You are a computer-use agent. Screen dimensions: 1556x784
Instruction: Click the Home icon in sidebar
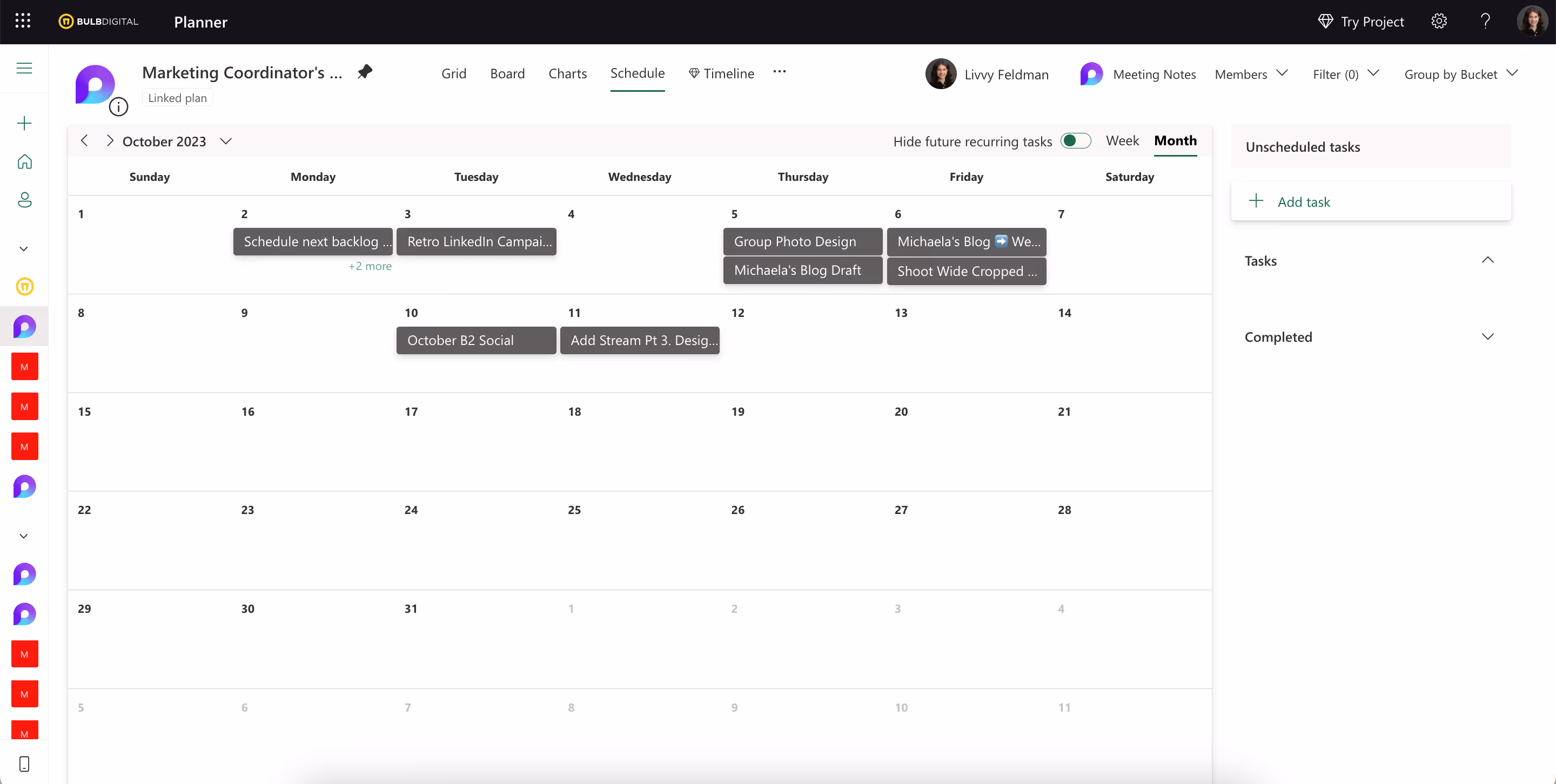(24, 161)
